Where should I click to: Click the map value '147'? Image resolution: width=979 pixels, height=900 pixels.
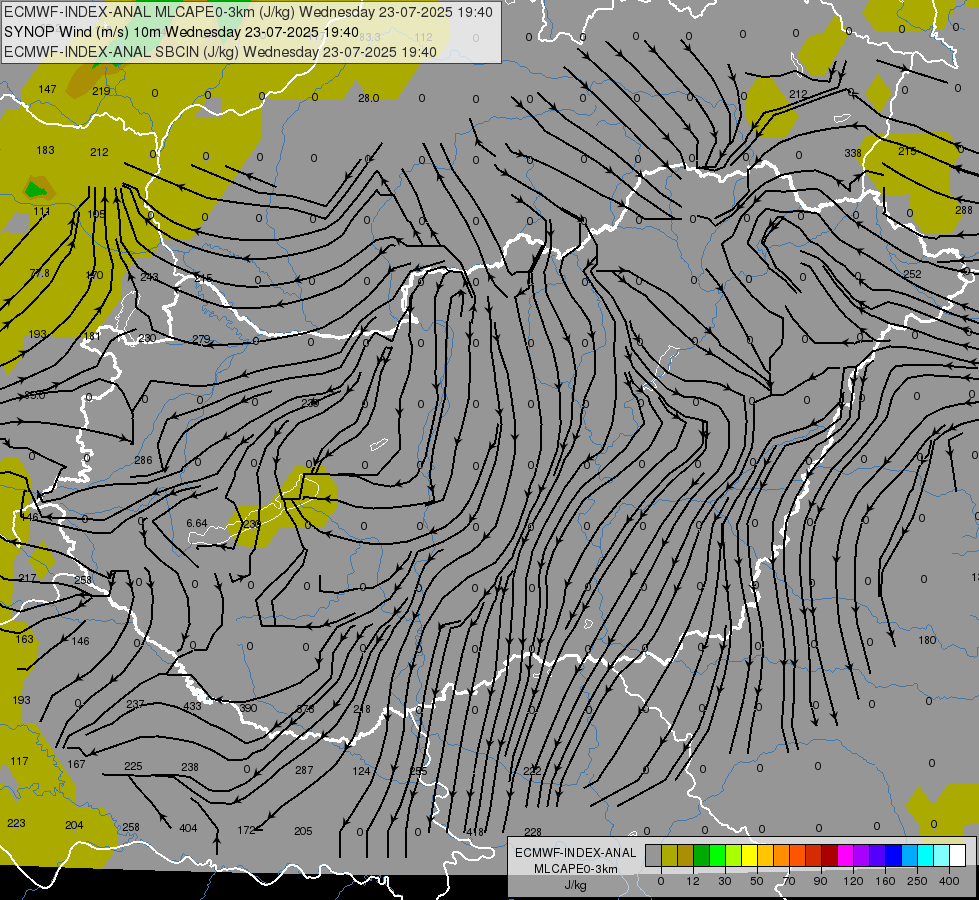[x=47, y=89]
